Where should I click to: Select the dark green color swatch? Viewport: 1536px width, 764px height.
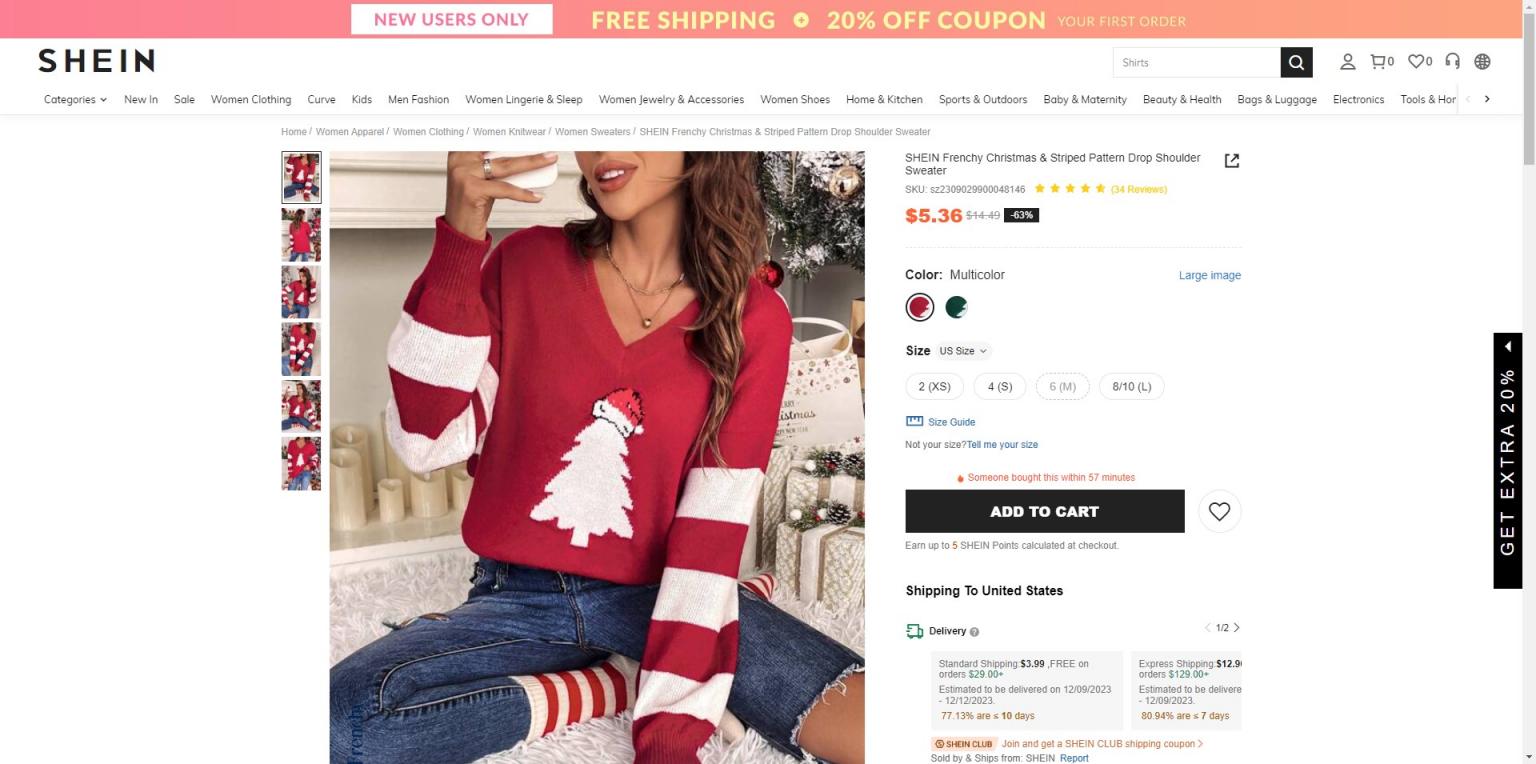956,307
